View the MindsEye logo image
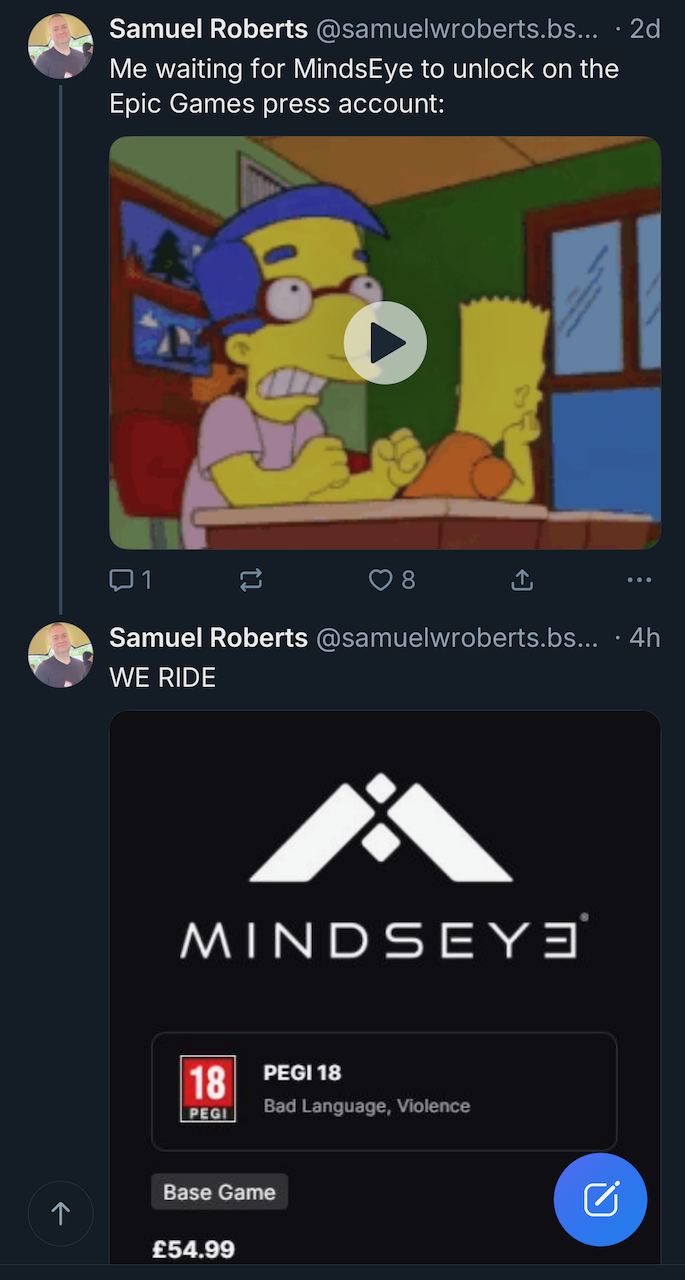This screenshot has width=685, height=1280. [385, 866]
